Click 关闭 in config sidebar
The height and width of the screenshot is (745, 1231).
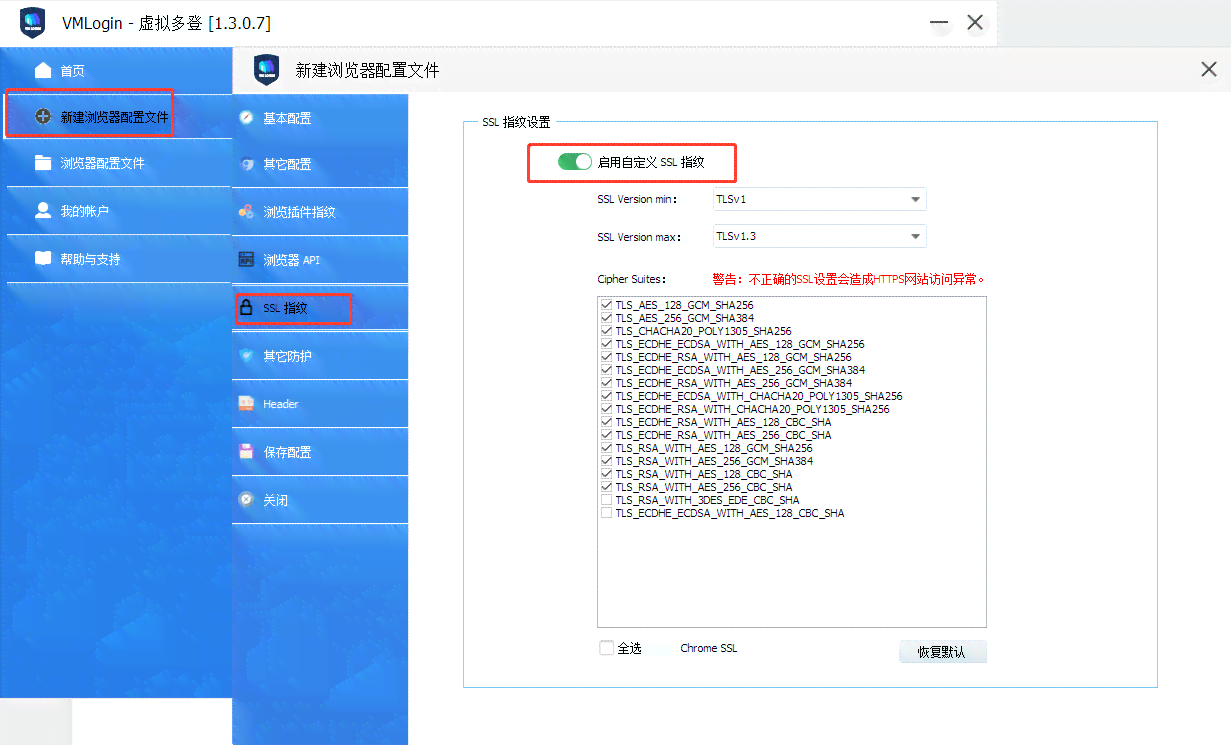(x=320, y=500)
